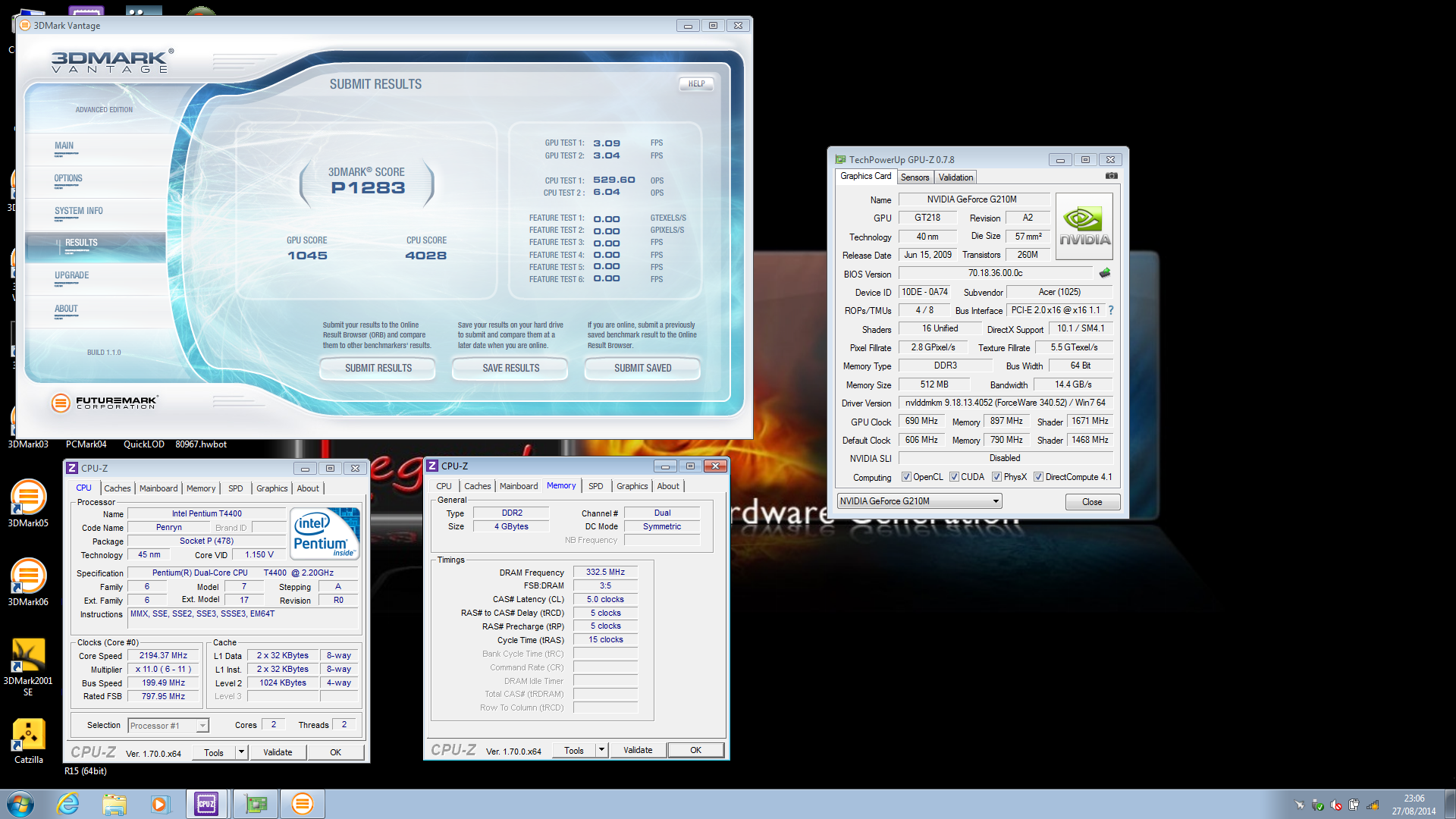This screenshot has height=819, width=1456.
Task: Click the SUBMIT SAVED button
Action: click(642, 368)
